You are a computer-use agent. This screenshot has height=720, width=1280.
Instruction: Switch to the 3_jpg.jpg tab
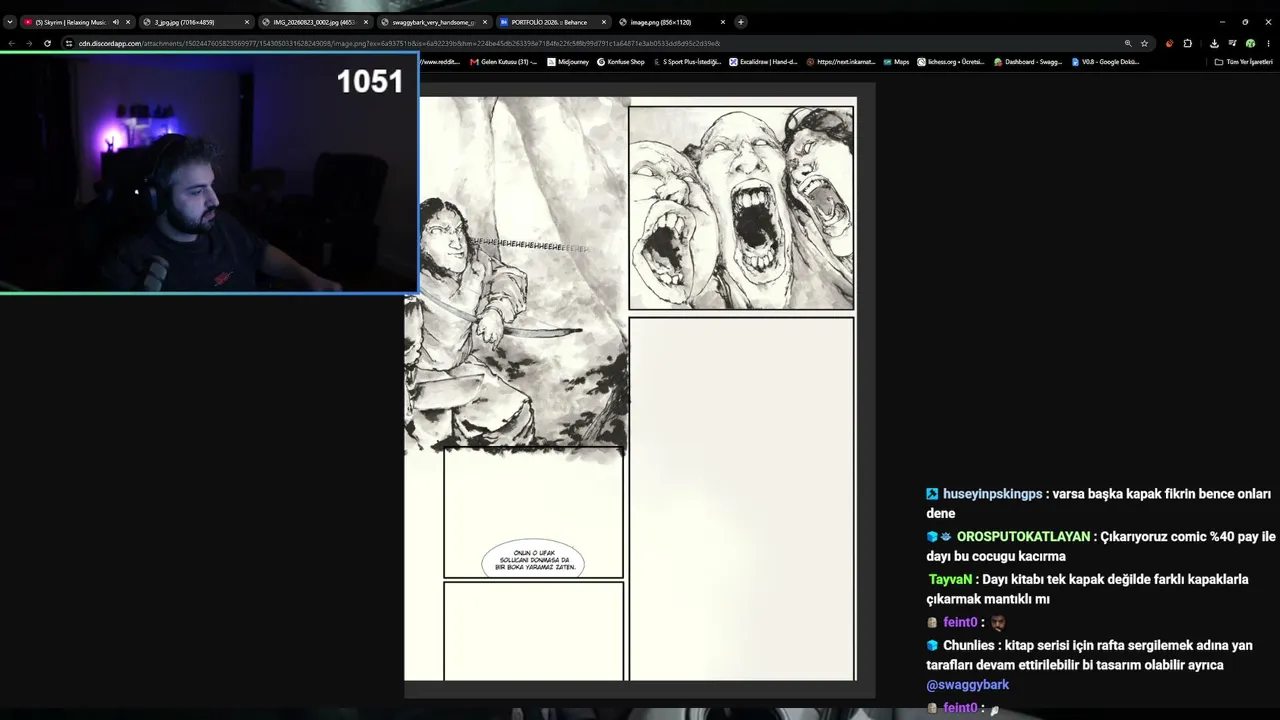coord(195,22)
